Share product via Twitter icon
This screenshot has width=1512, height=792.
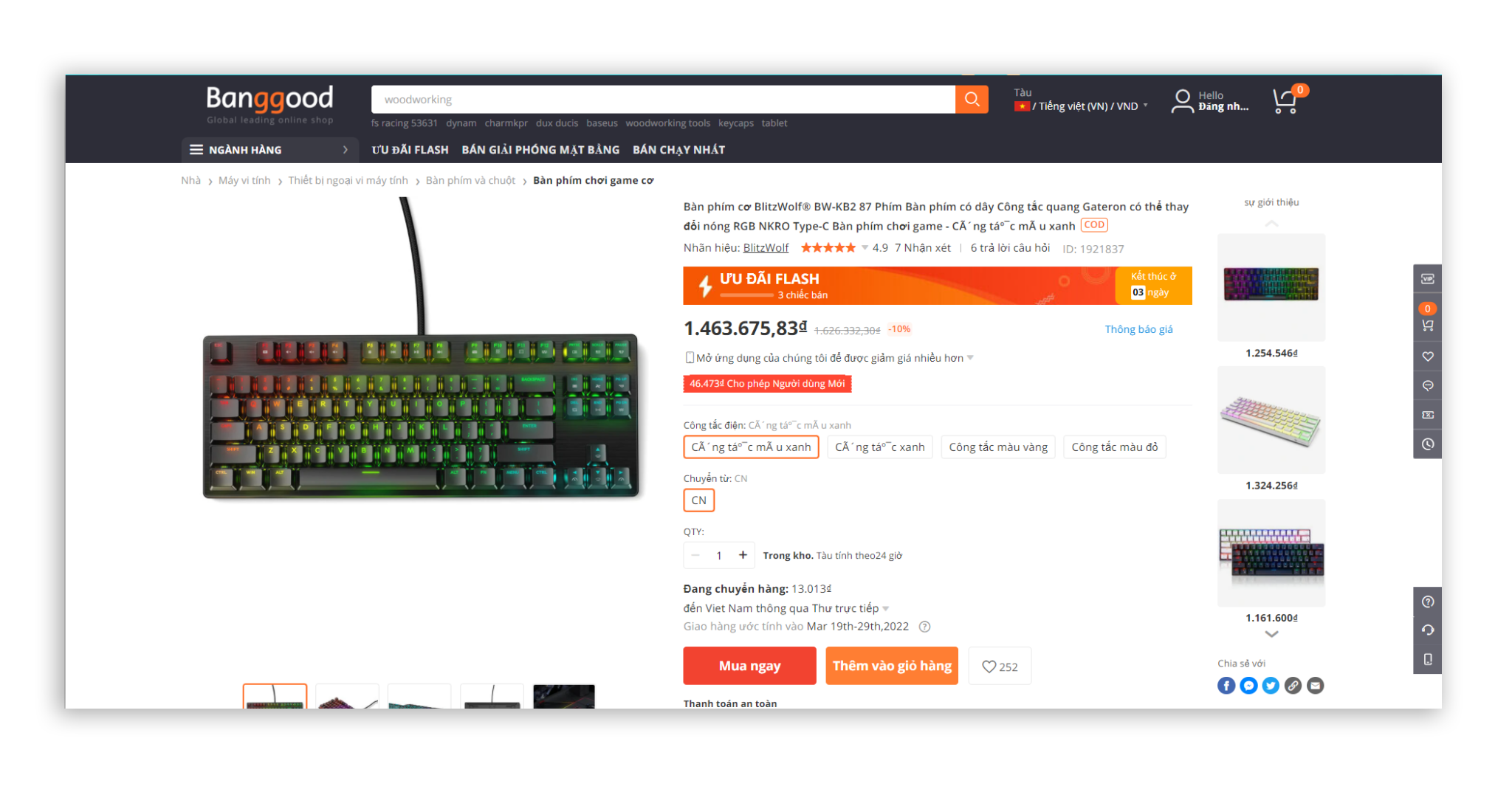tap(1271, 686)
